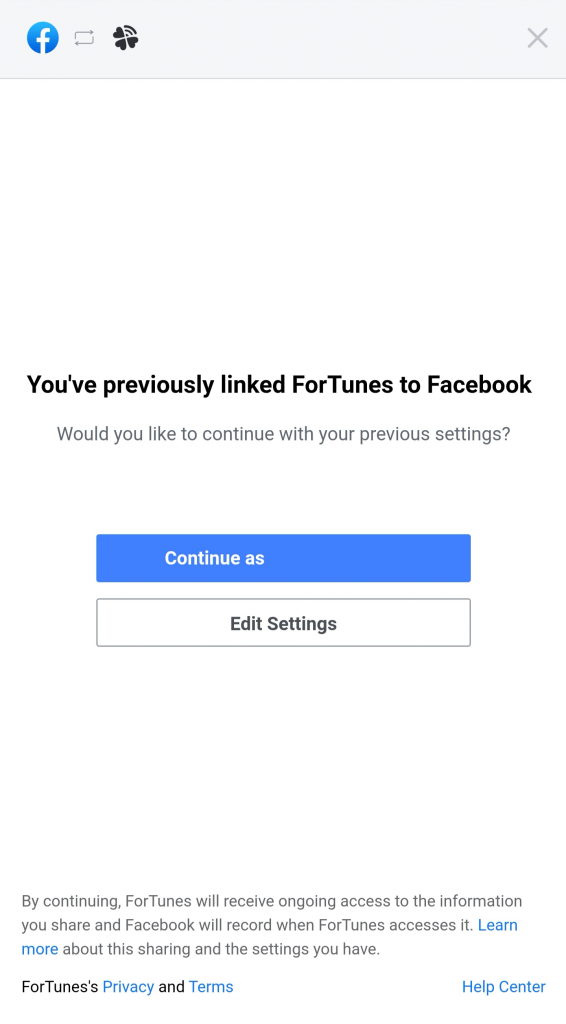Go to the Help Center
Screen dimensions: 566x1024
[503, 987]
